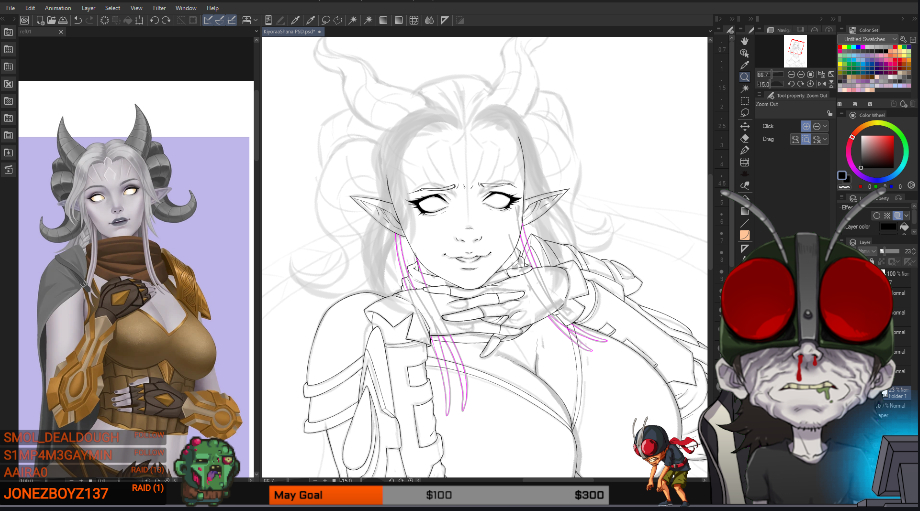Click the saturation square in Color Wheel
The width and height of the screenshot is (920, 511).
point(876,151)
